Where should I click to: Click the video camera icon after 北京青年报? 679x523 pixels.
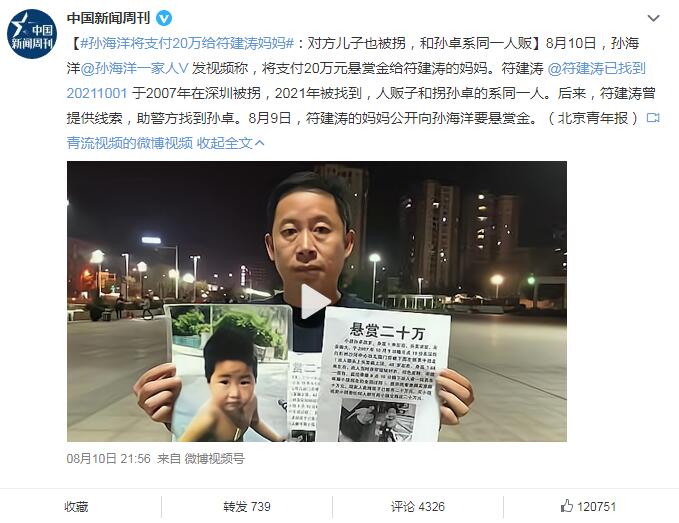click(653, 118)
